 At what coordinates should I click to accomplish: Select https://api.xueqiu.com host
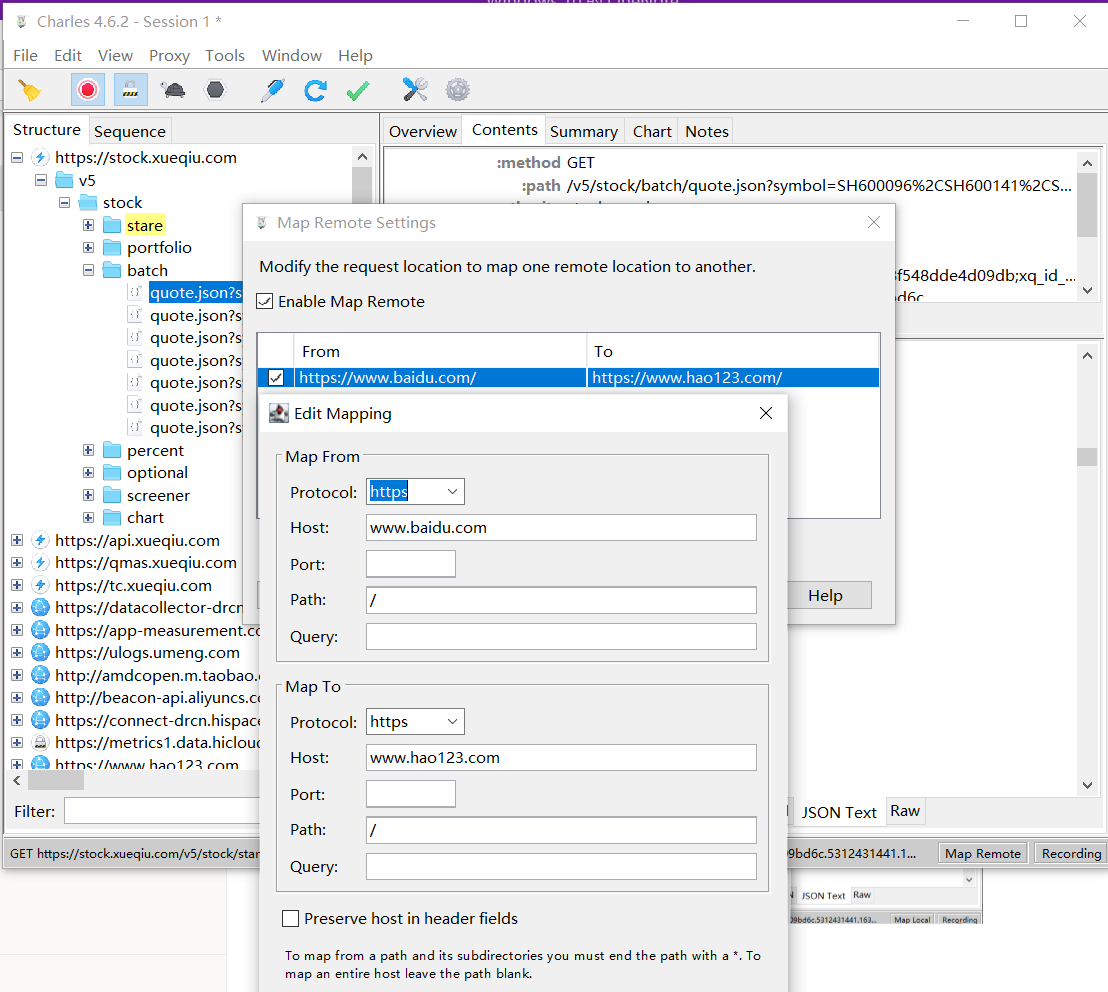pyautogui.click(x=137, y=541)
